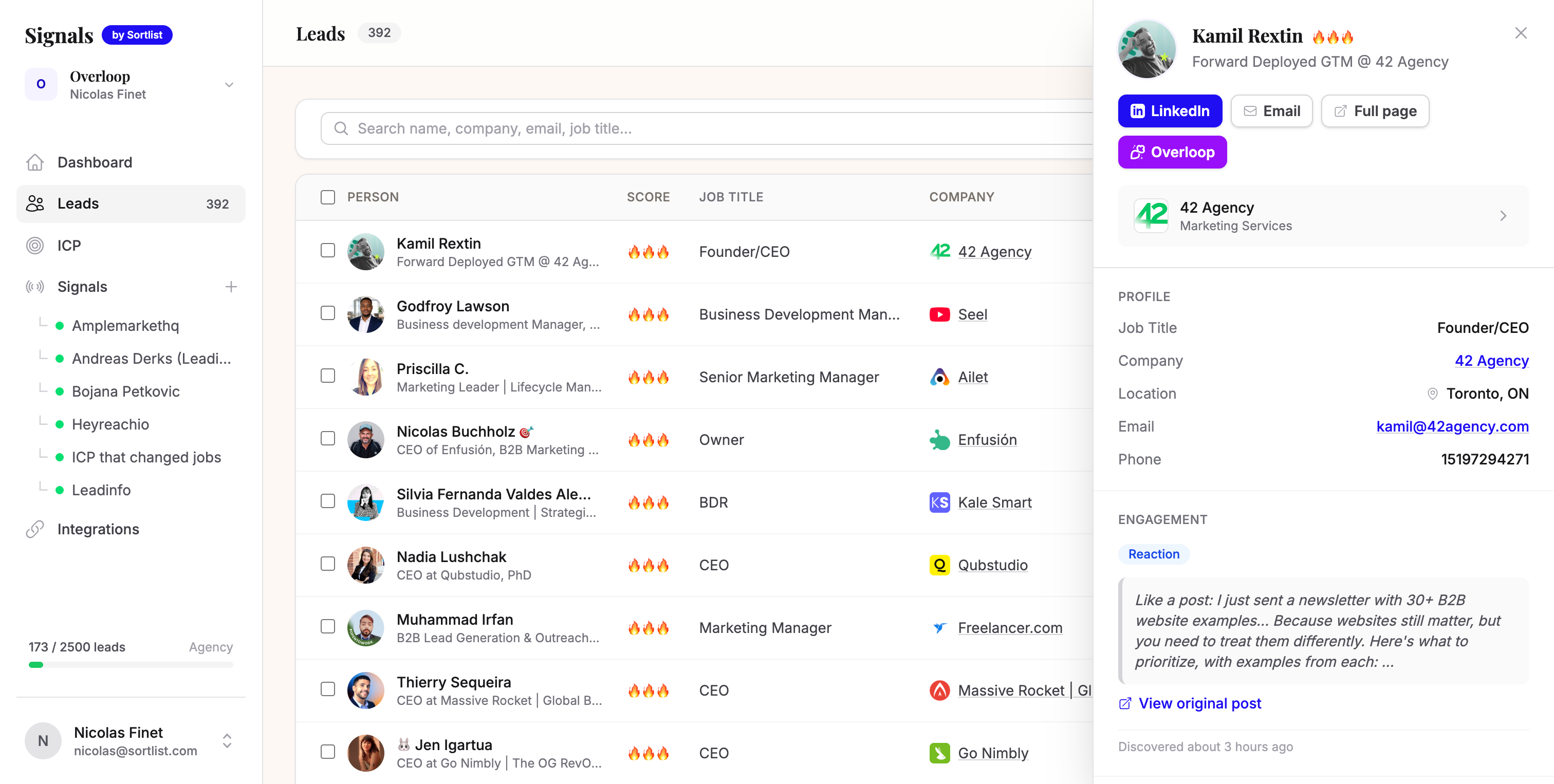1554x784 pixels.
Task: Click the Nicolas Finet user avatar
Action: [x=43, y=740]
